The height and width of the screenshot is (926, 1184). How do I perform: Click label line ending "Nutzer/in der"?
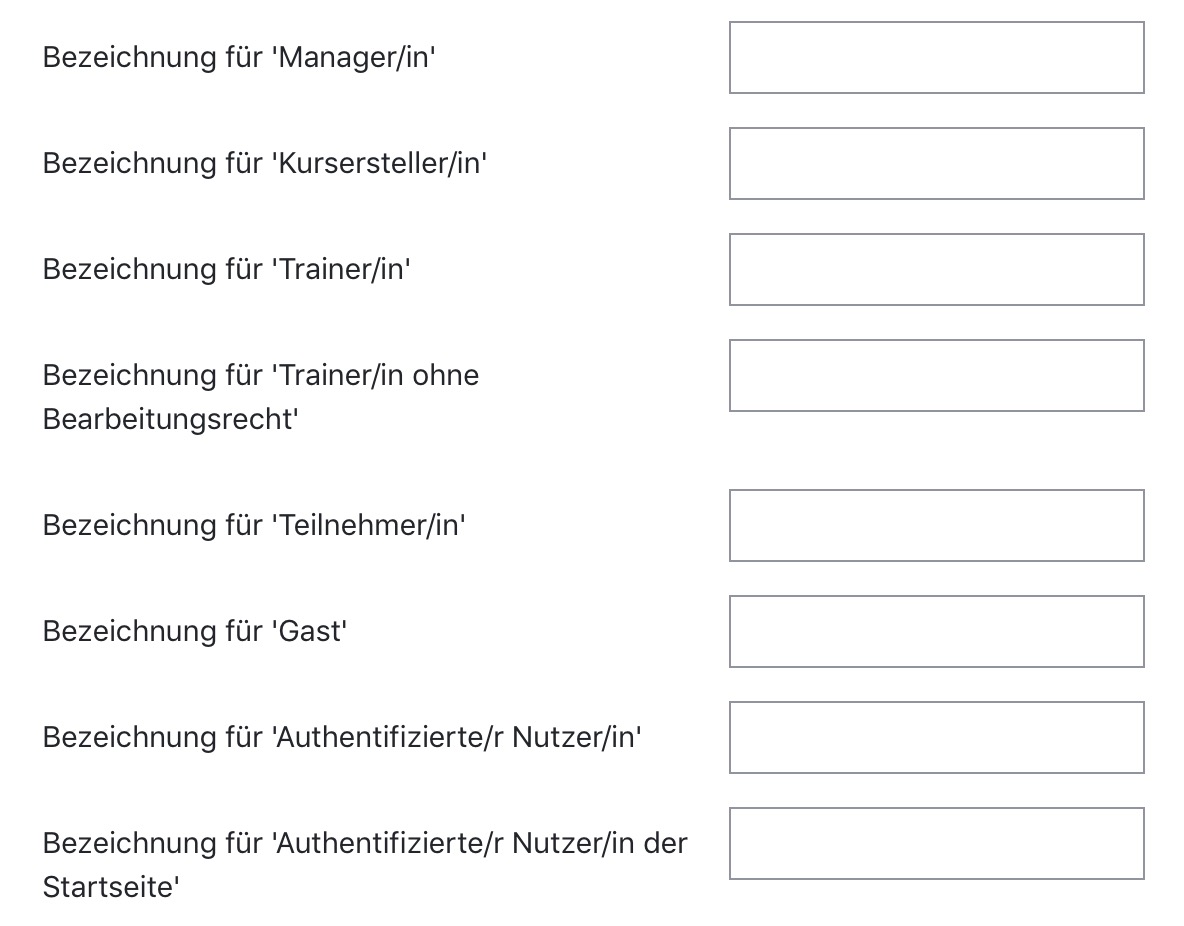pyautogui.click(x=364, y=844)
